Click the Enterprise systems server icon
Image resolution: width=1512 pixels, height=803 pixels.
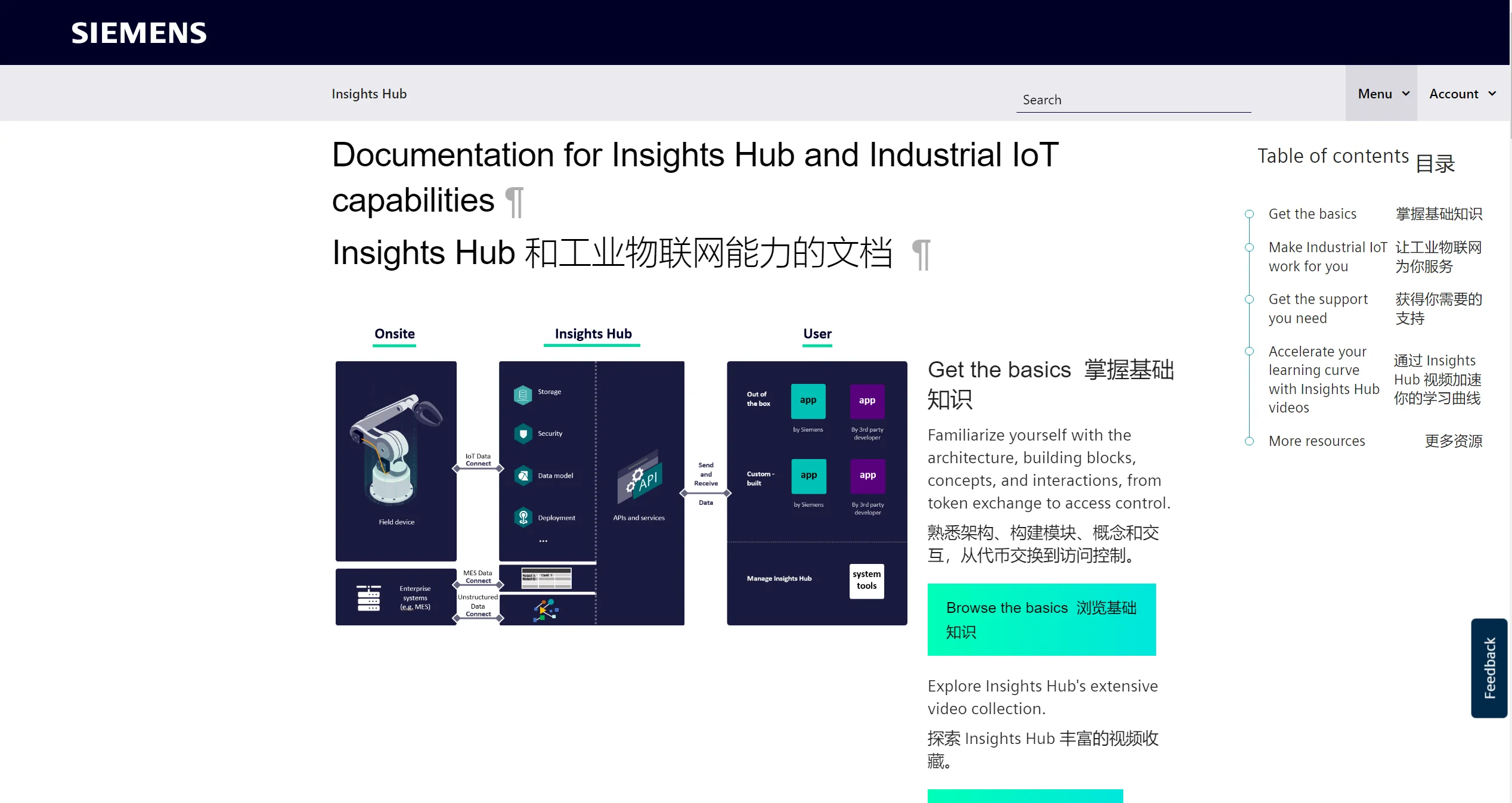pos(368,597)
